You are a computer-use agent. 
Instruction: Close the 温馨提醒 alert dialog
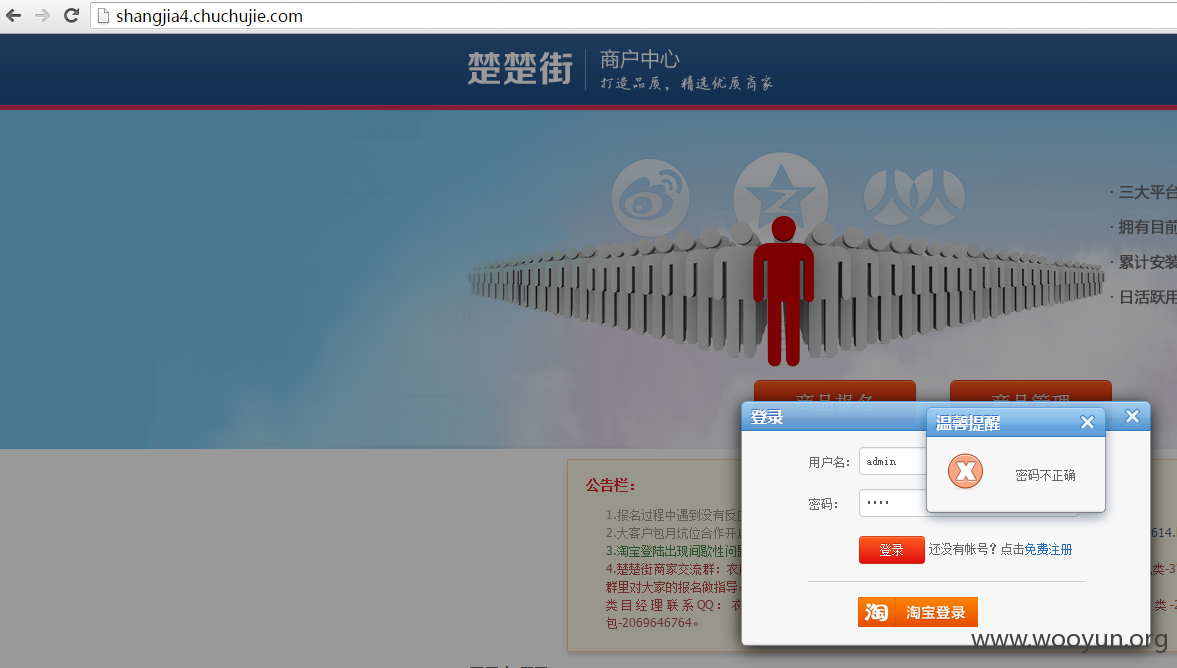(x=1087, y=423)
